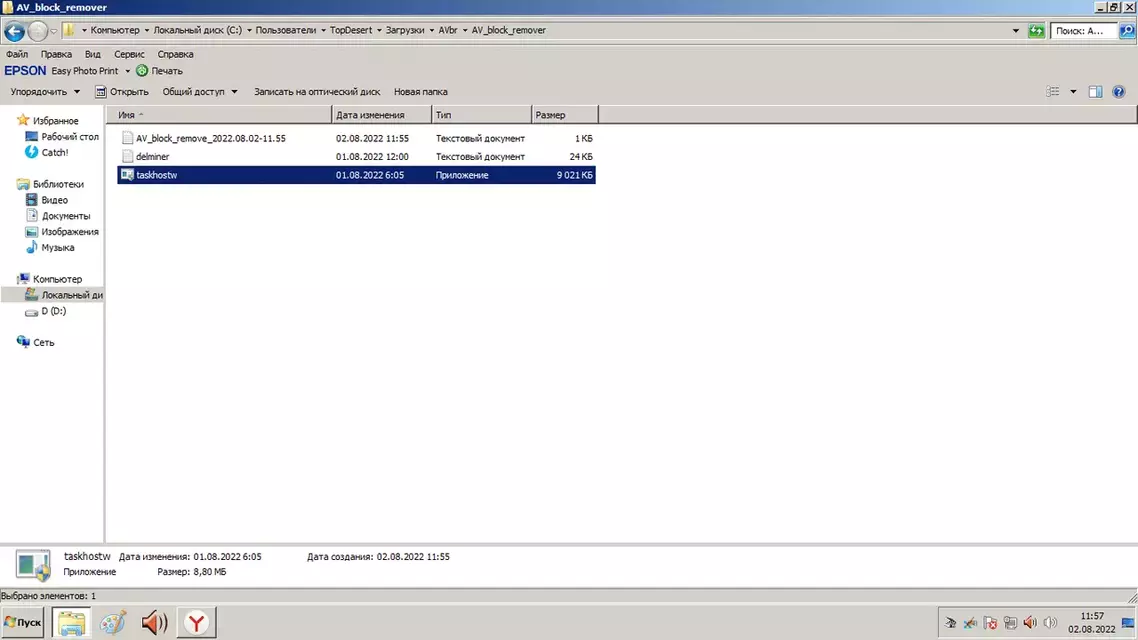Select the taskhostw application file
This screenshot has width=1138, height=640.
[157, 175]
